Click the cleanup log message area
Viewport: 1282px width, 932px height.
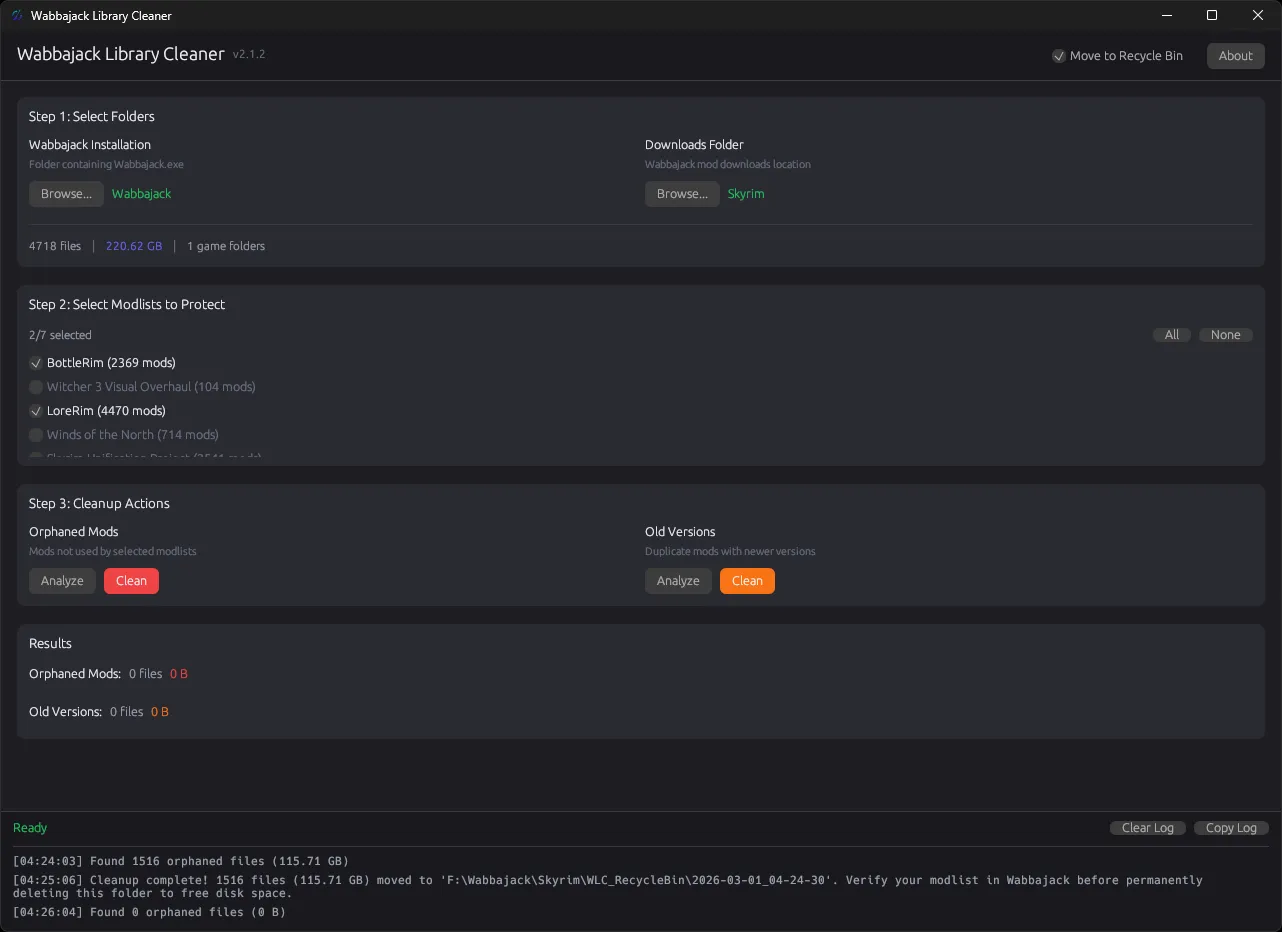600,886
